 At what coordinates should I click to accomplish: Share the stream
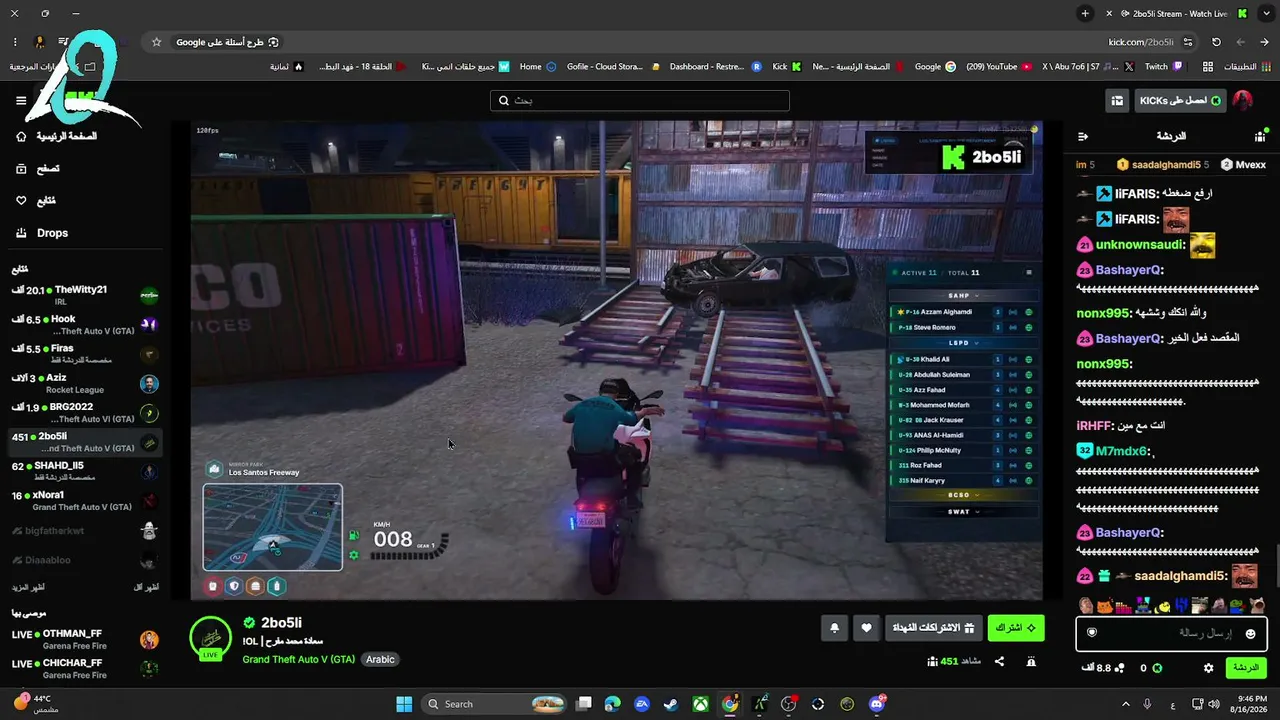coord(999,661)
